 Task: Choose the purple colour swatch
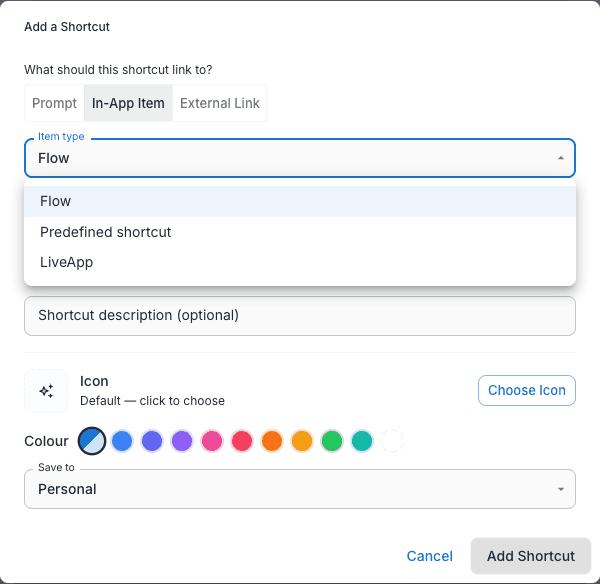coord(182,441)
